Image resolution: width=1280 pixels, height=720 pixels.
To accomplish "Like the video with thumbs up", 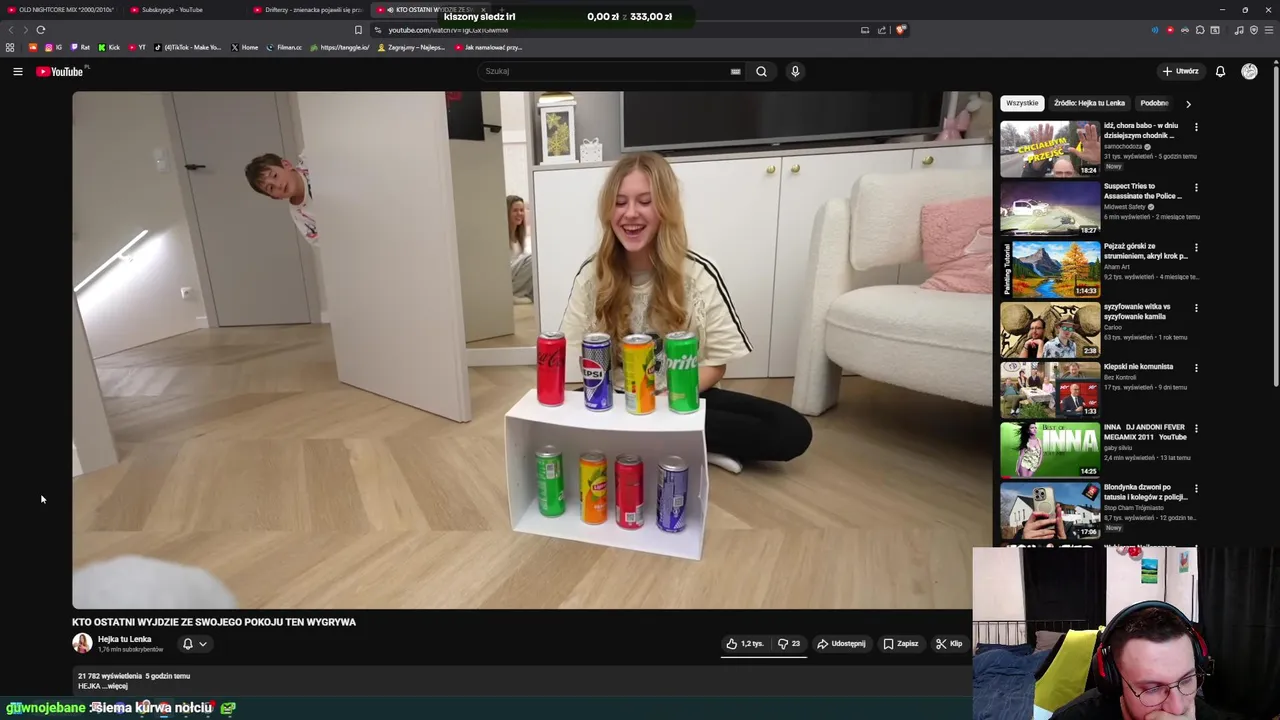I will 745,644.
